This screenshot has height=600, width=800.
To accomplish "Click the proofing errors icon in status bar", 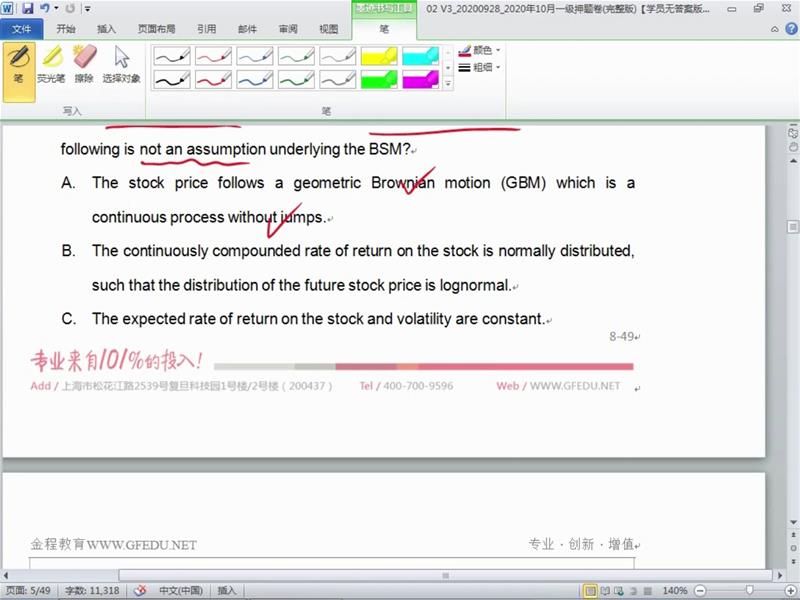I will pyautogui.click(x=140, y=591).
